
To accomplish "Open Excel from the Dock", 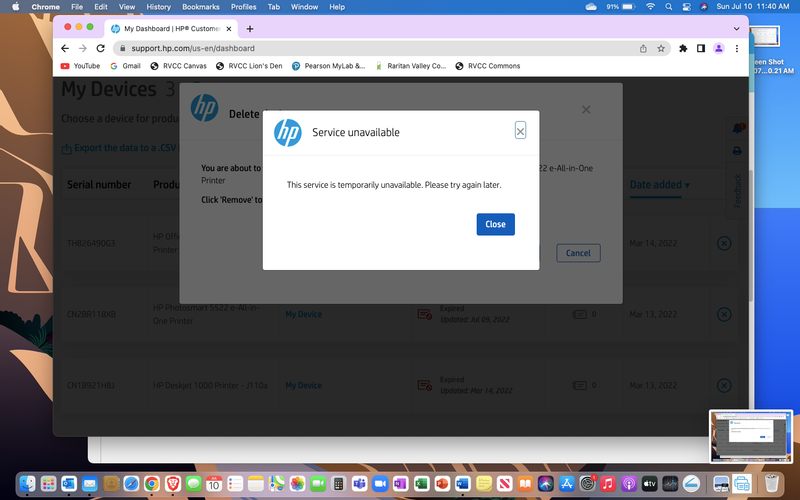I will (x=421, y=483).
